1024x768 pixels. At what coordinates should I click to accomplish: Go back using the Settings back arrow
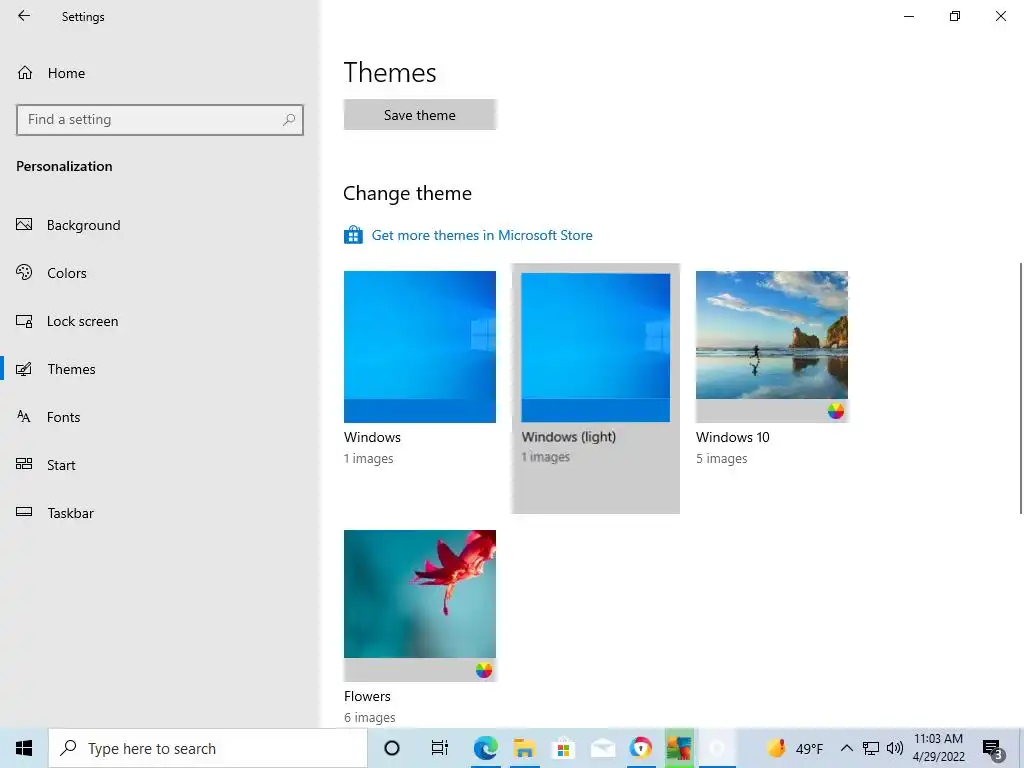point(24,16)
